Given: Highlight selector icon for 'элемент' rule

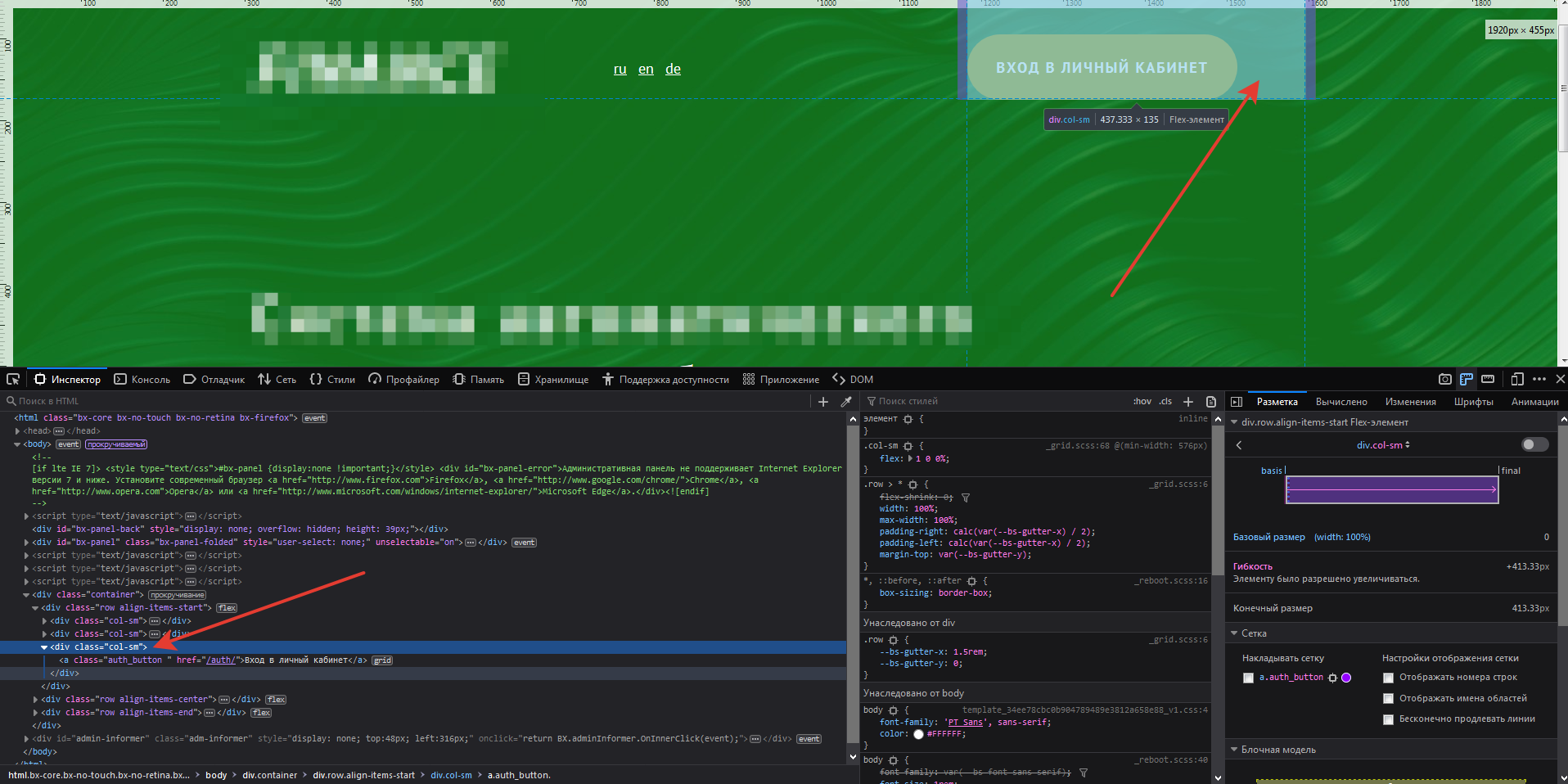Looking at the screenshot, I should pyautogui.click(x=908, y=419).
